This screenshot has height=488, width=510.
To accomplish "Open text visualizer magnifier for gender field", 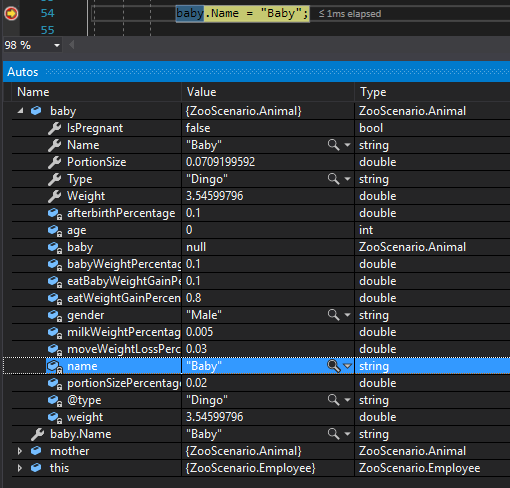I will pos(334,315).
